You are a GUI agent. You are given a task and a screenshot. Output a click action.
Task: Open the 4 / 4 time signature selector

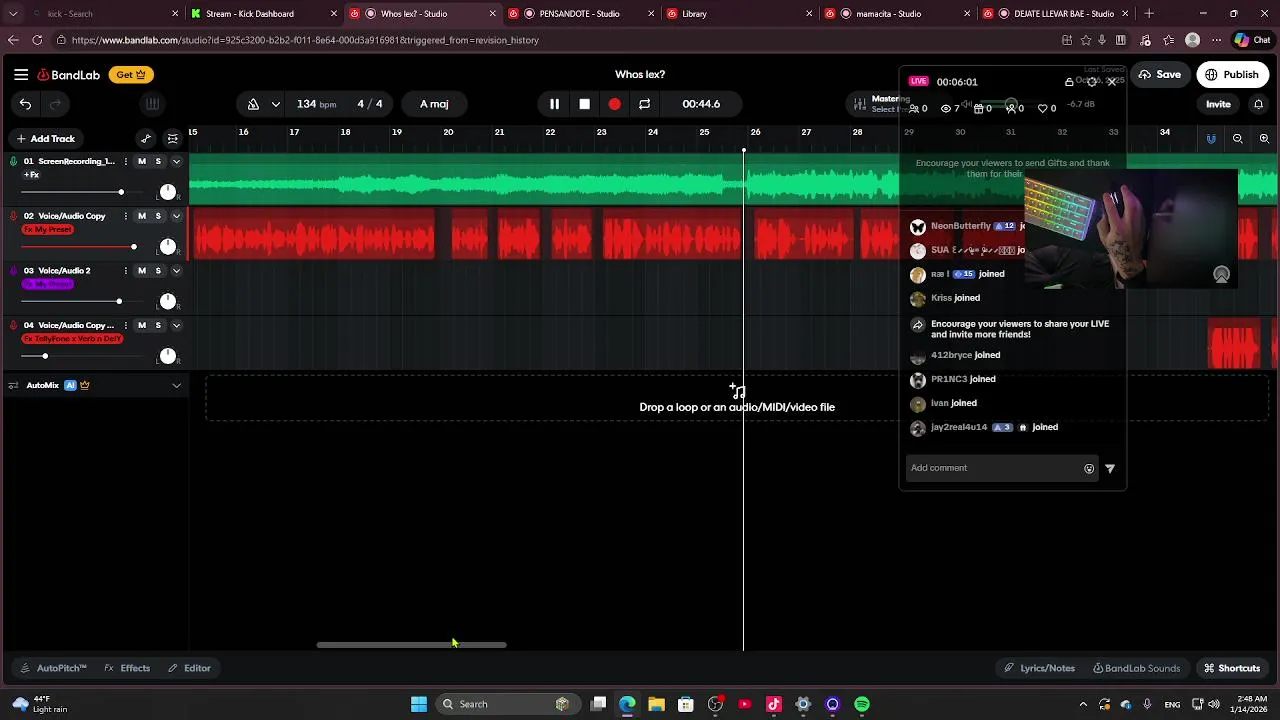point(370,104)
